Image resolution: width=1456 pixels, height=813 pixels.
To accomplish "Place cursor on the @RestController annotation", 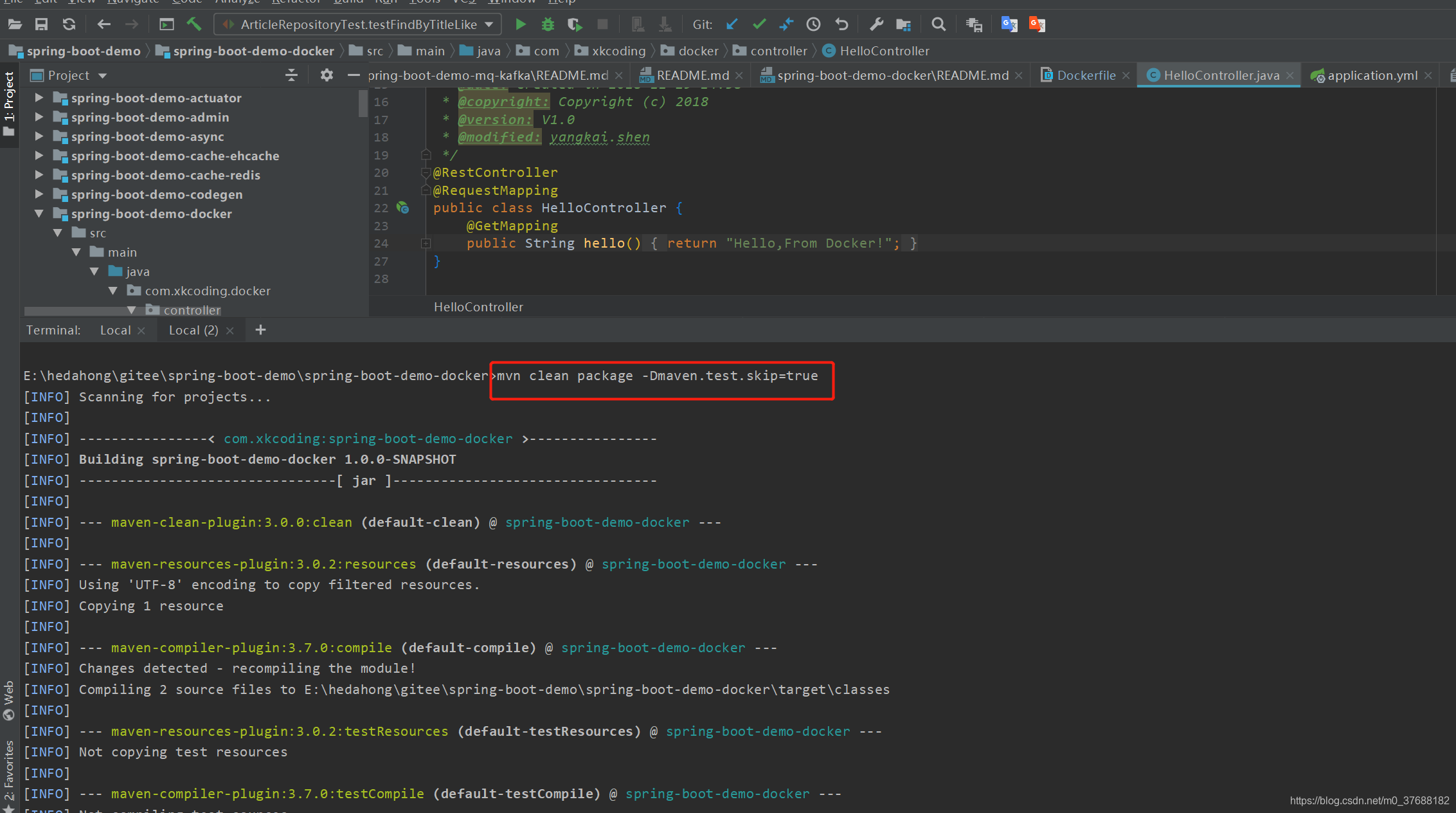I will [x=495, y=172].
